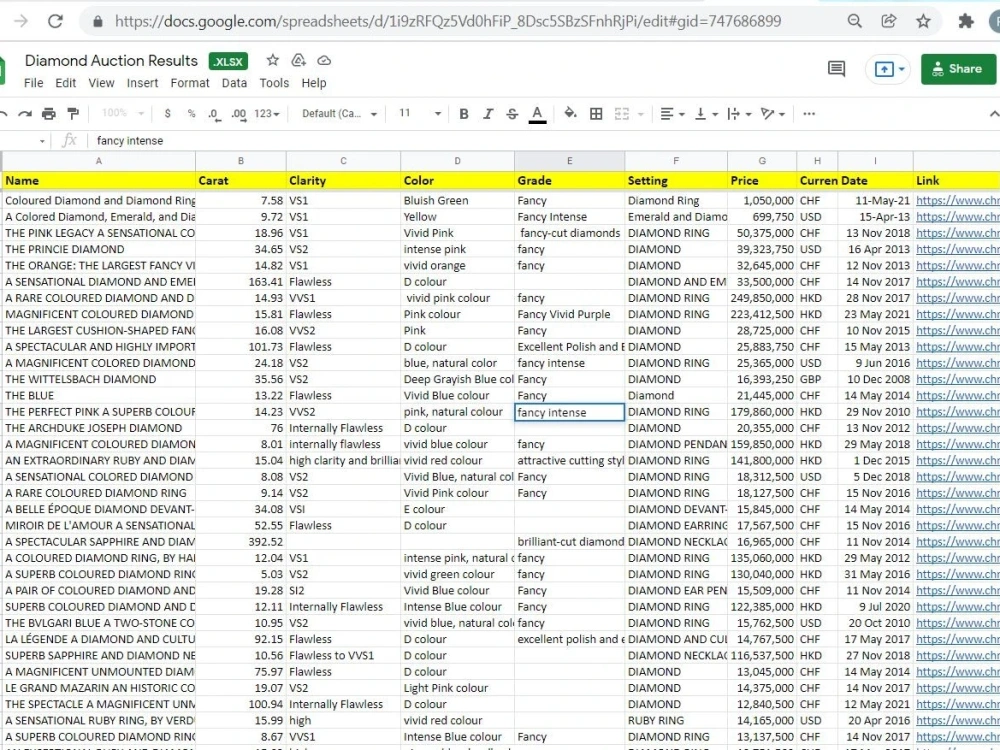1000x750 pixels.
Task: Format as percent with % icon
Action: coord(191,114)
